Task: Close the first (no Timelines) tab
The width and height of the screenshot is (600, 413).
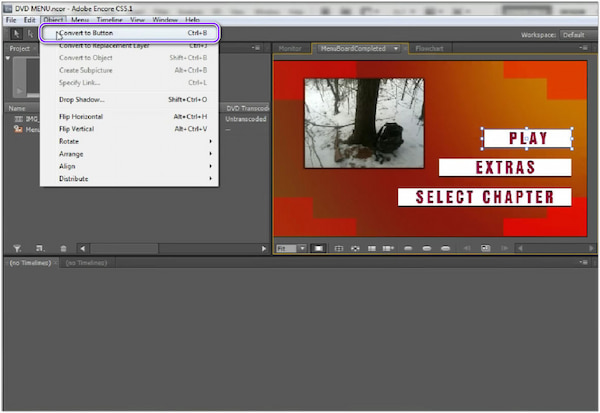Action: point(56,263)
